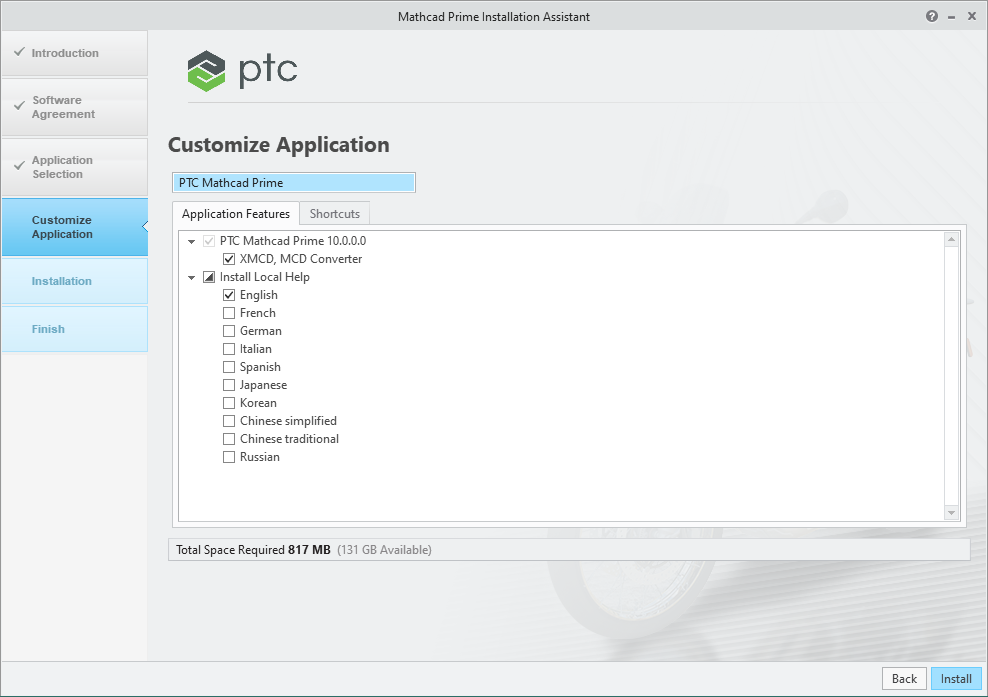Collapse the Install Local Help section
The image size is (988, 697).
pos(191,276)
